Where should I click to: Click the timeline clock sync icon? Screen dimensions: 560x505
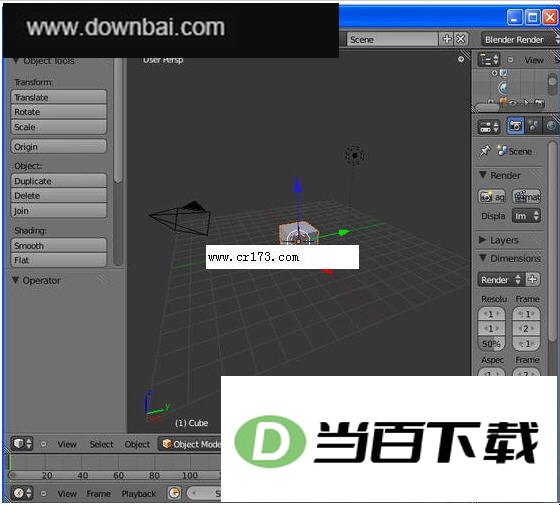[x=174, y=493]
